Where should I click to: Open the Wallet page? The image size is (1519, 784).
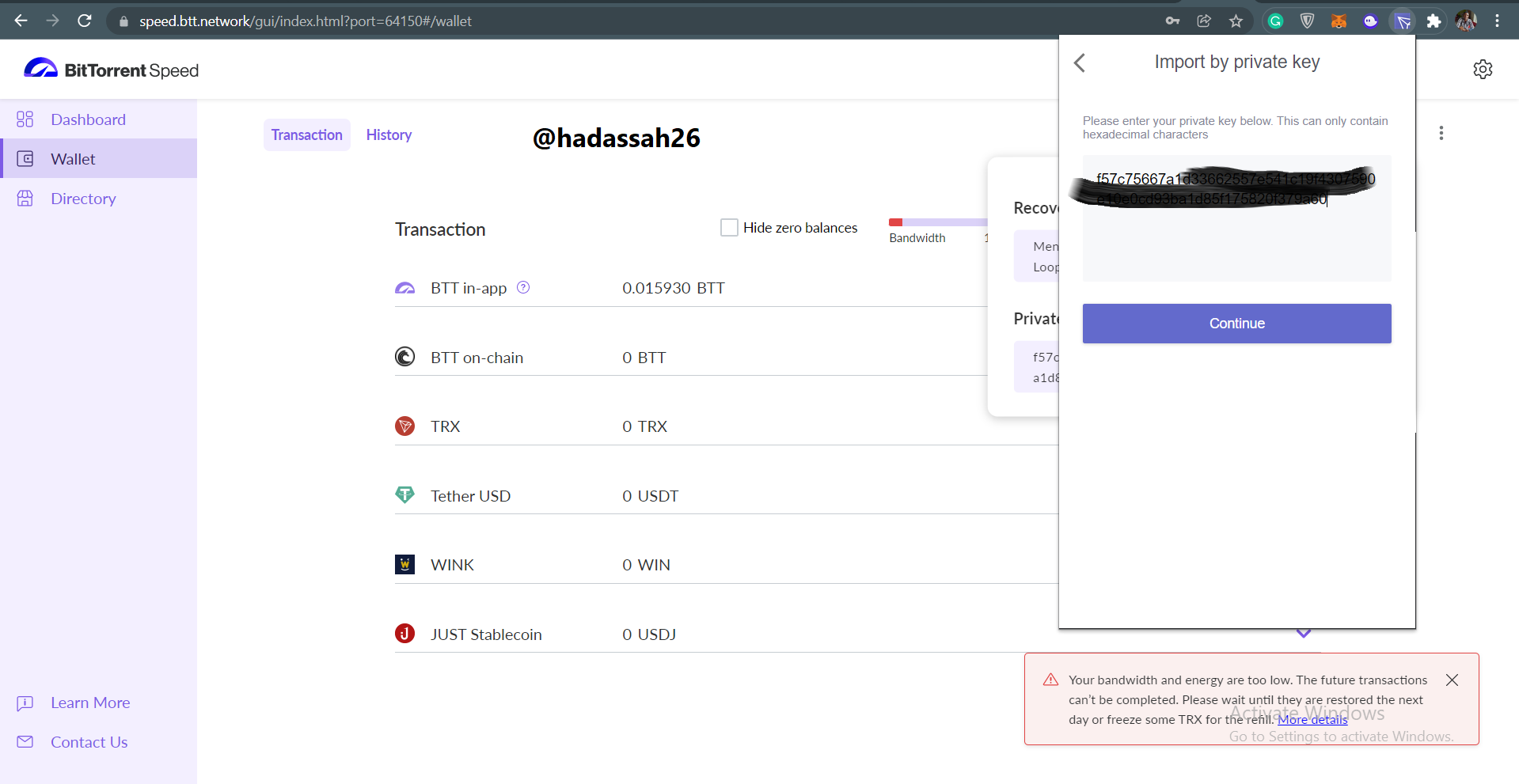pyautogui.click(x=98, y=159)
